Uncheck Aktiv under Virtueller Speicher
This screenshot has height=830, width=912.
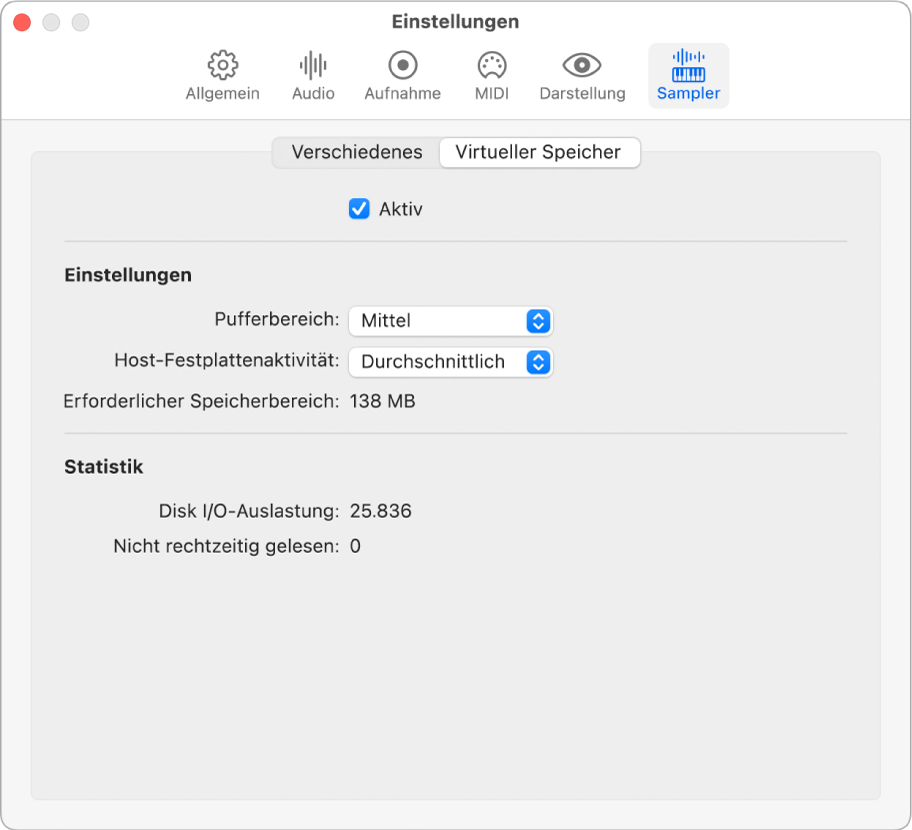click(x=359, y=209)
